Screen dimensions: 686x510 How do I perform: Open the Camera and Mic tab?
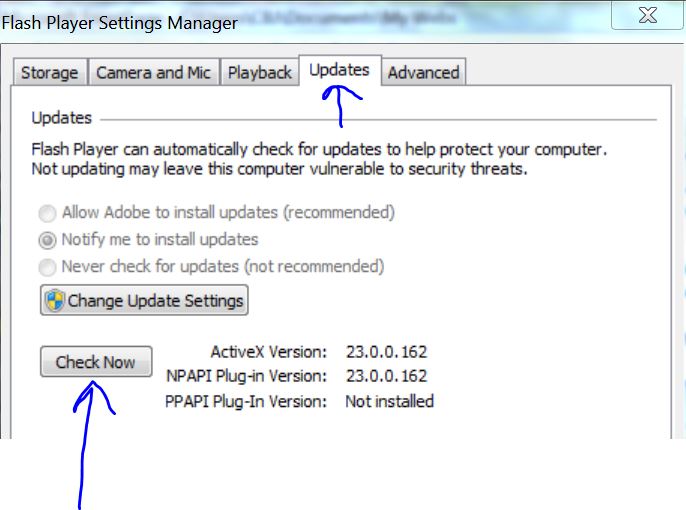coord(154,73)
